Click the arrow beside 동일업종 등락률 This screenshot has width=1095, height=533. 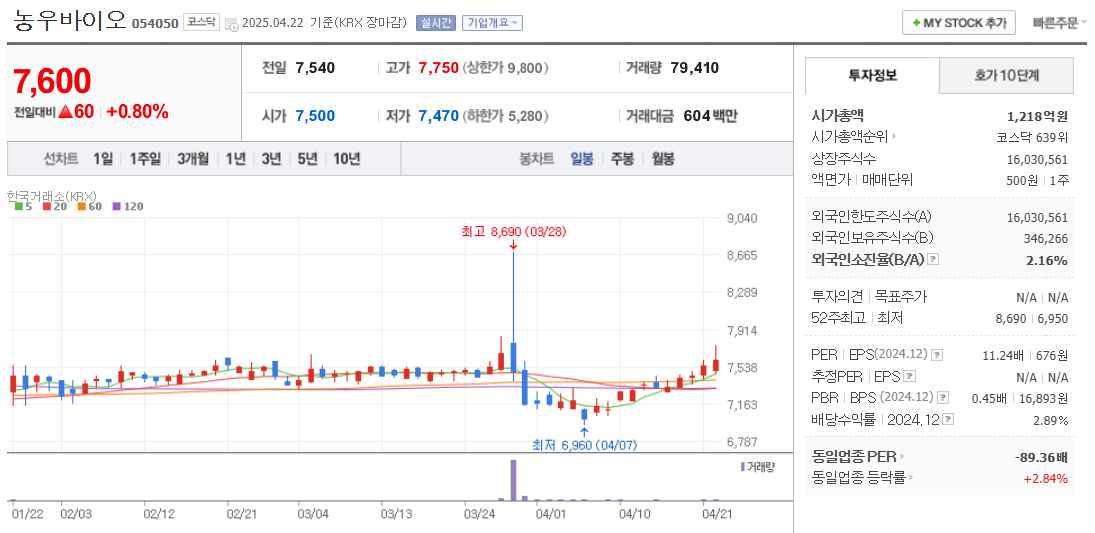(911, 479)
